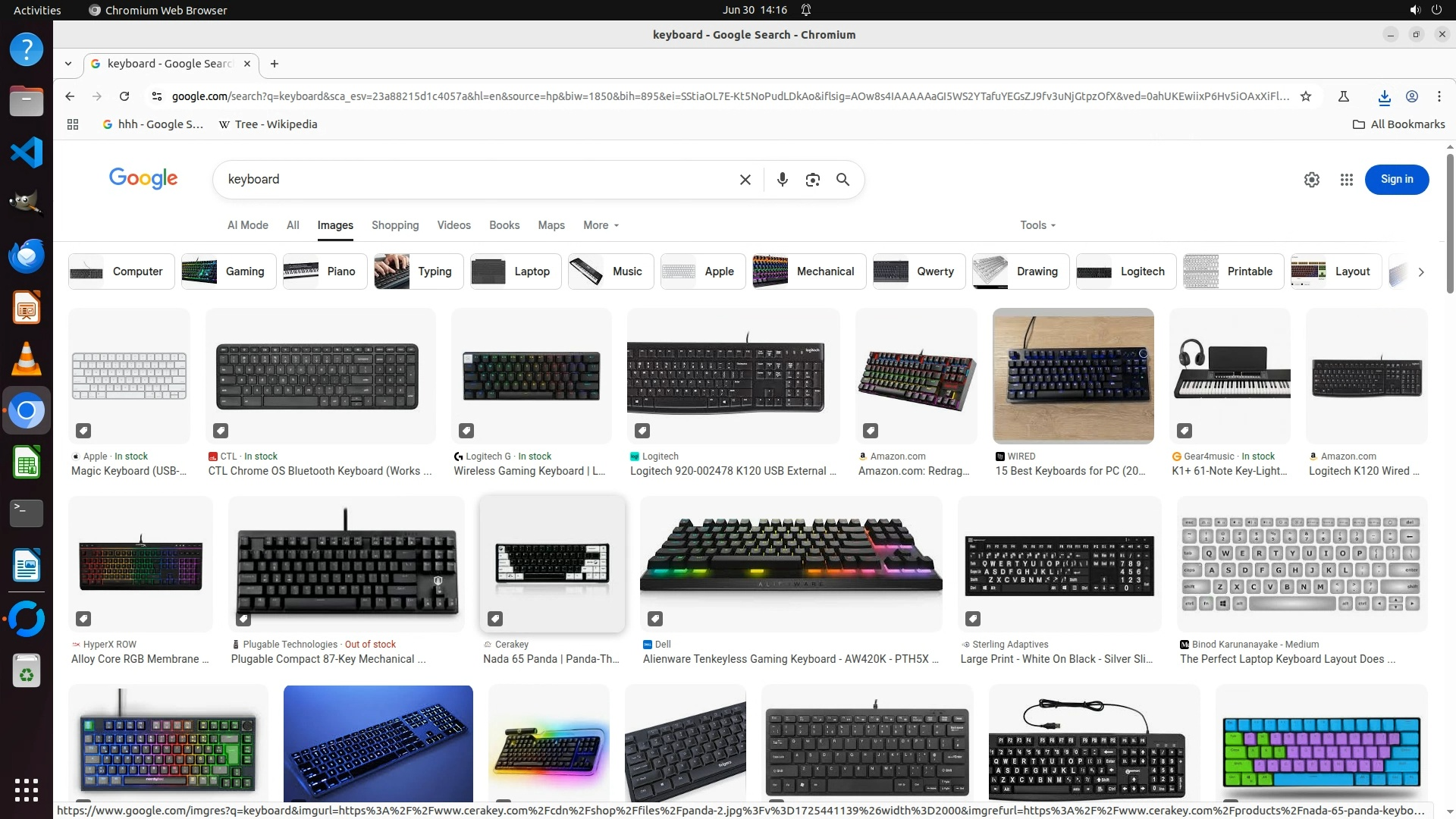The width and height of the screenshot is (1456, 819).
Task: Launch VS Code from the dock
Action: [x=27, y=152]
